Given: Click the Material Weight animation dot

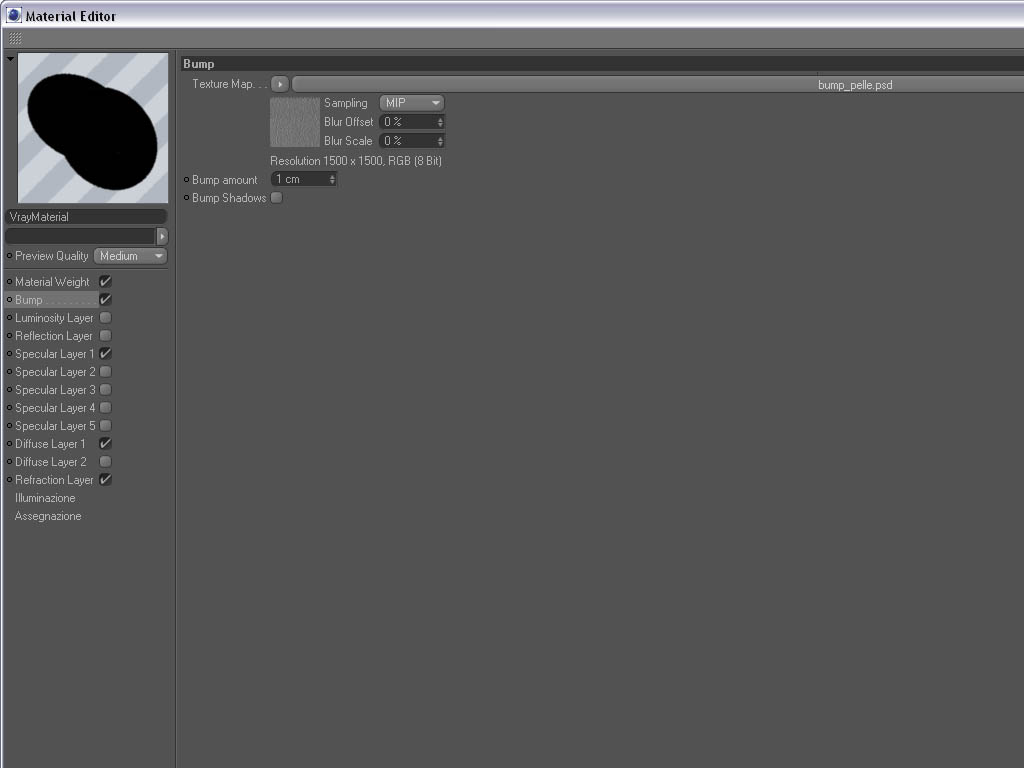Looking at the screenshot, I should pyautogui.click(x=9, y=281).
